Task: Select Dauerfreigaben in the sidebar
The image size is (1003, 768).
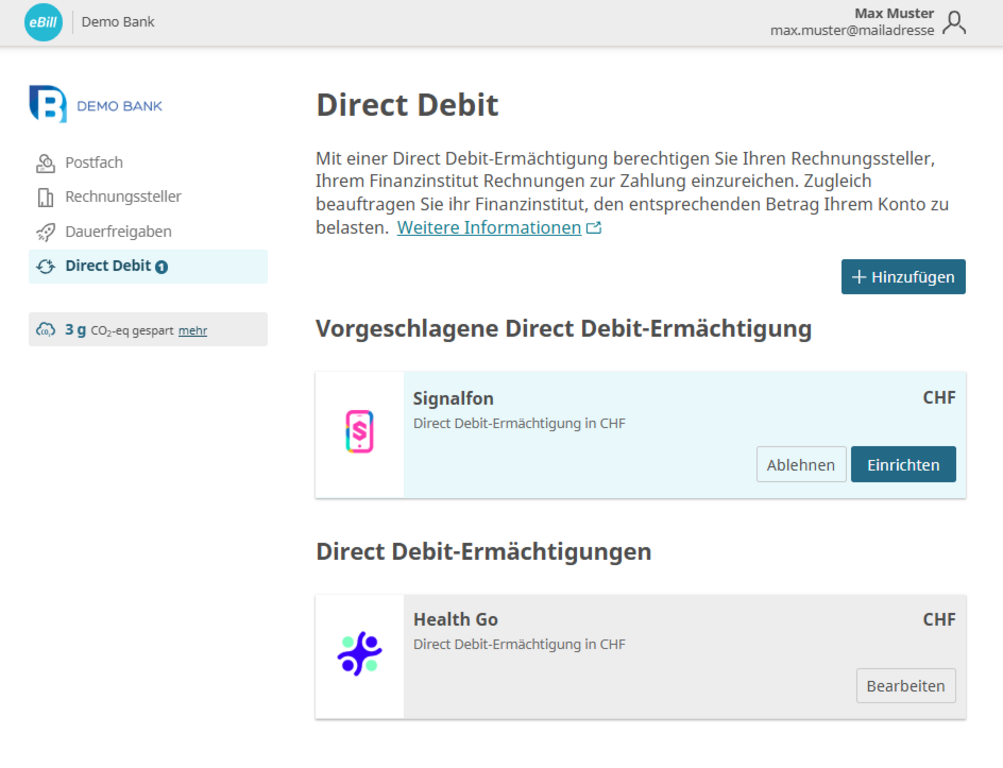Action: click(118, 231)
